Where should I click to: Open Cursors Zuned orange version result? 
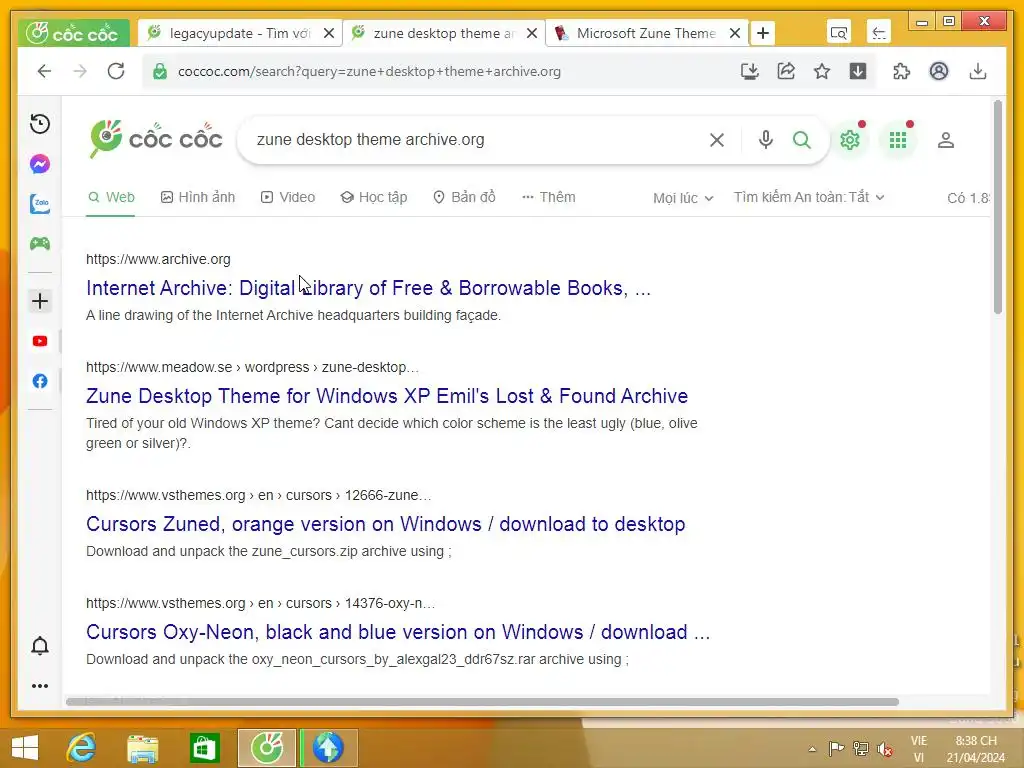(x=386, y=524)
